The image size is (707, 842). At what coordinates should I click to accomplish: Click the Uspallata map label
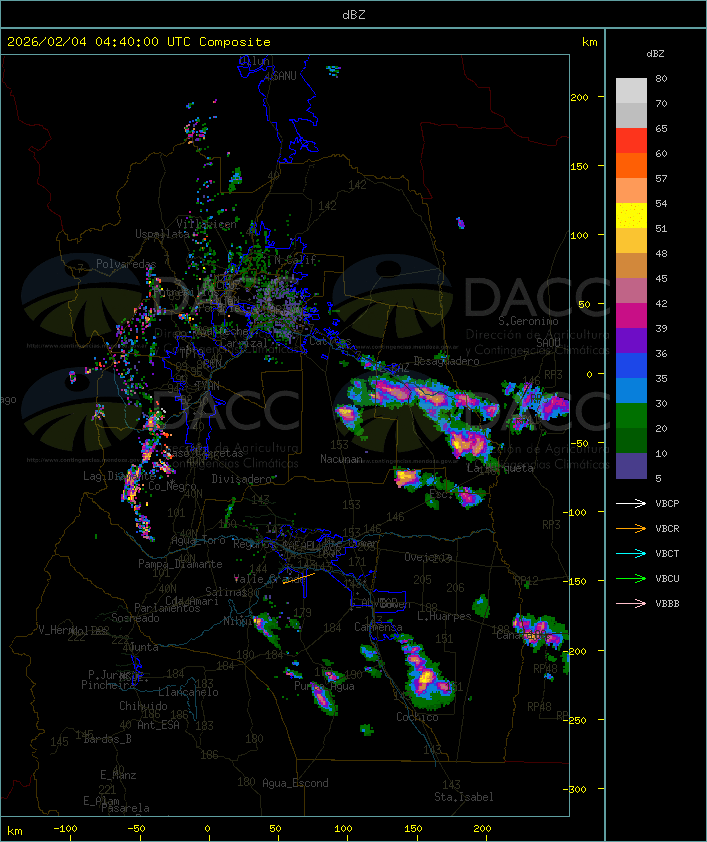pyautogui.click(x=162, y=234)
